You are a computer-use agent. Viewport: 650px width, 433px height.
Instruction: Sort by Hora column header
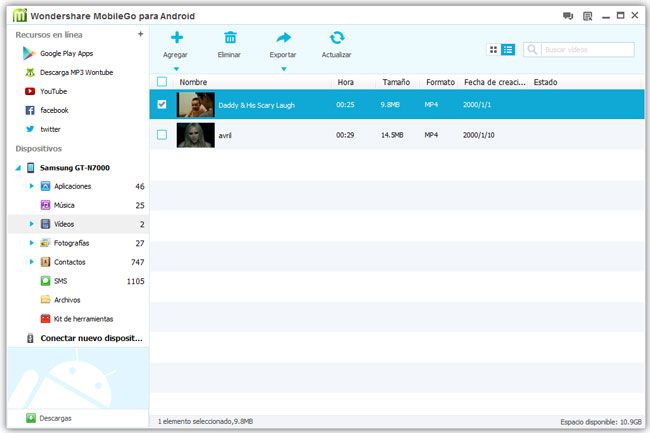[x=345, y=82]
